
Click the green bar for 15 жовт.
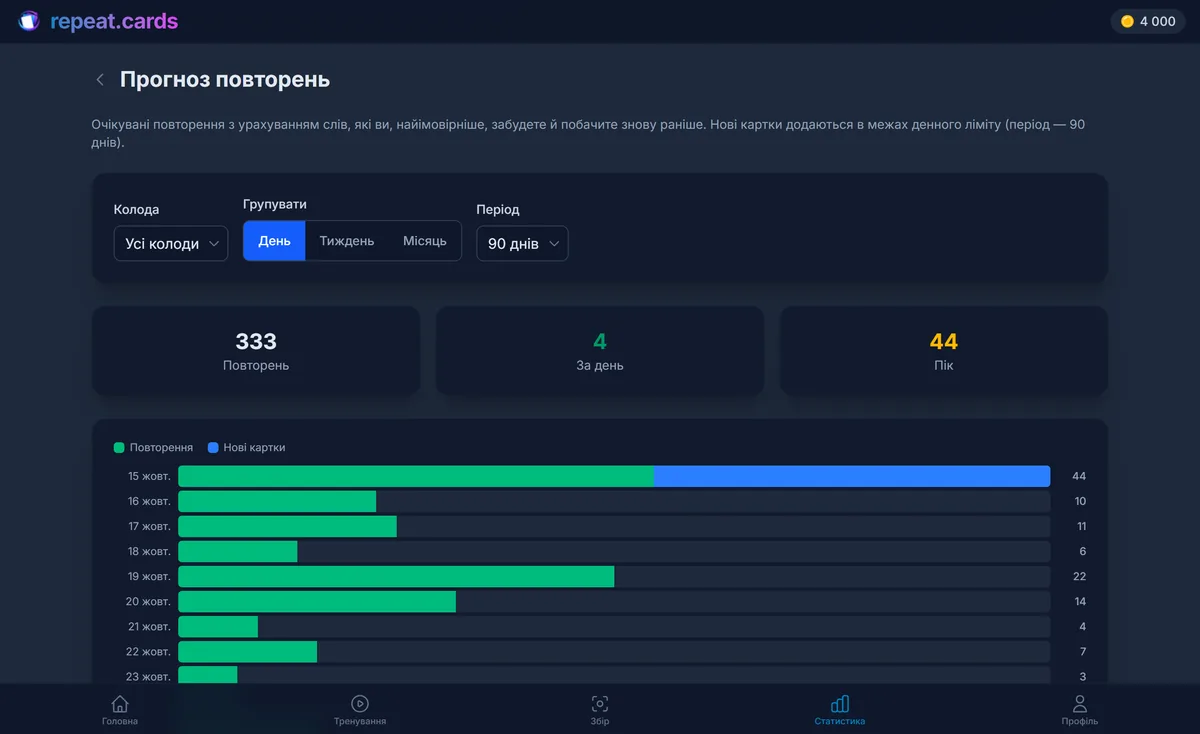(416, 476)
